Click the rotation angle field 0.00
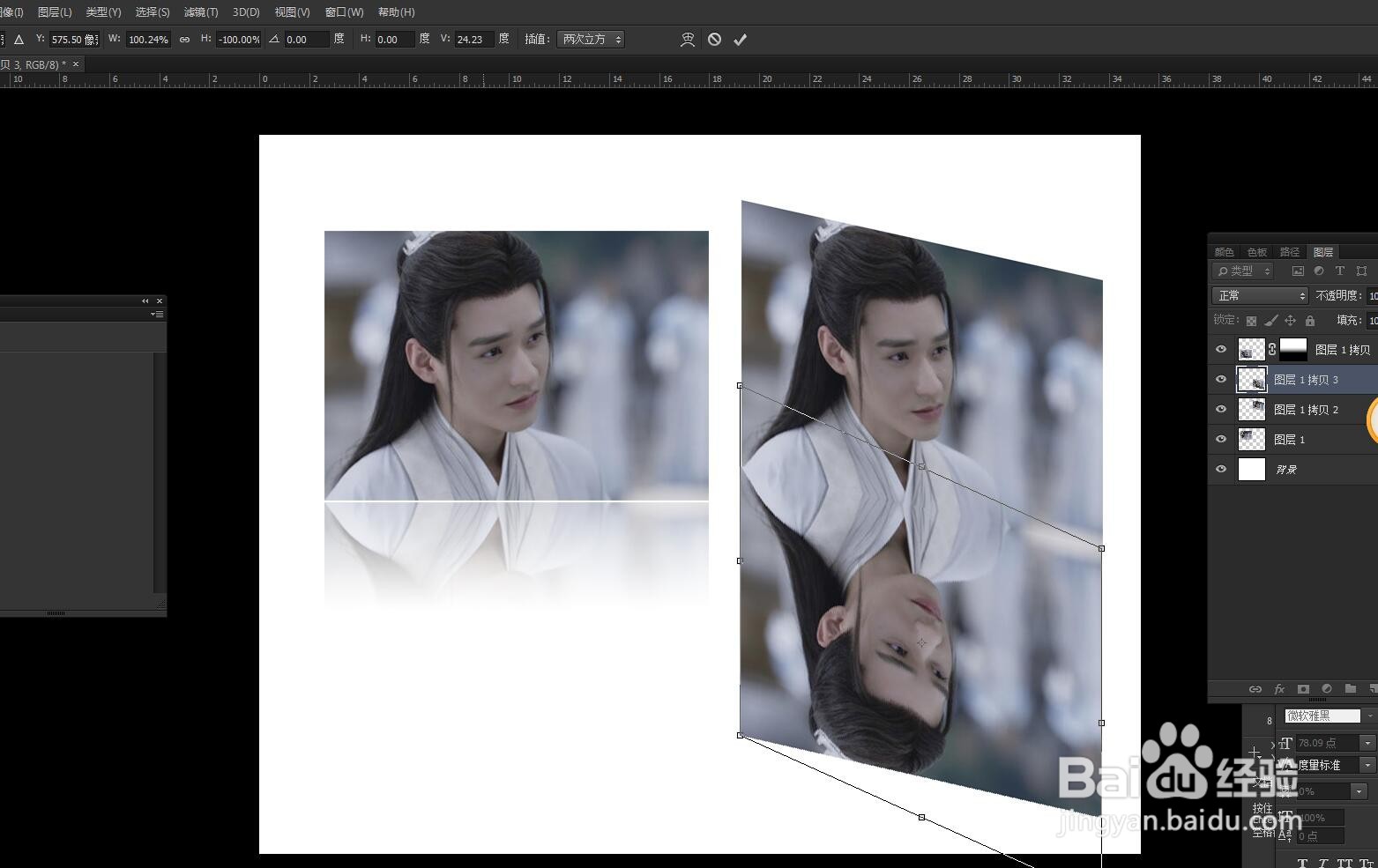This screenshot has width=1378, height=868. point(306,40)
